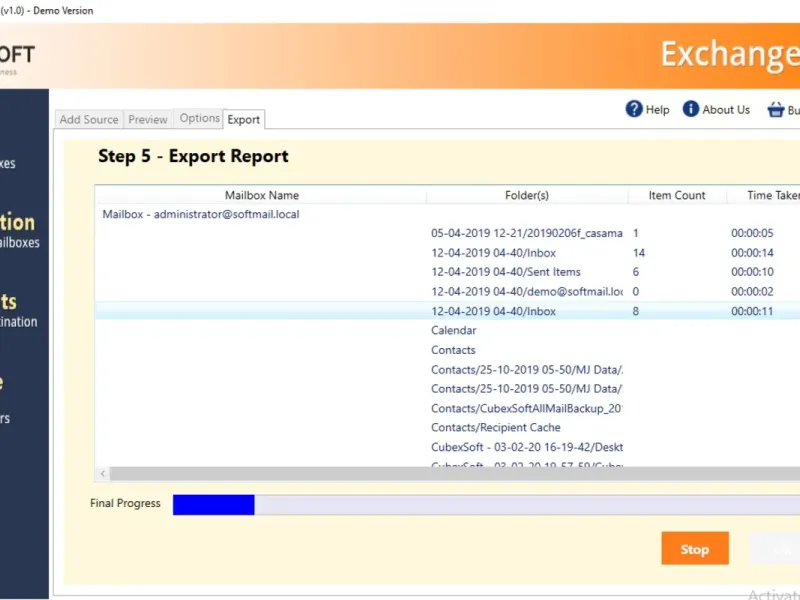Screen dimensions: 800x600
Task: Select the Contacts folder row
Action: pyautogui.click(x=448, y=350)
